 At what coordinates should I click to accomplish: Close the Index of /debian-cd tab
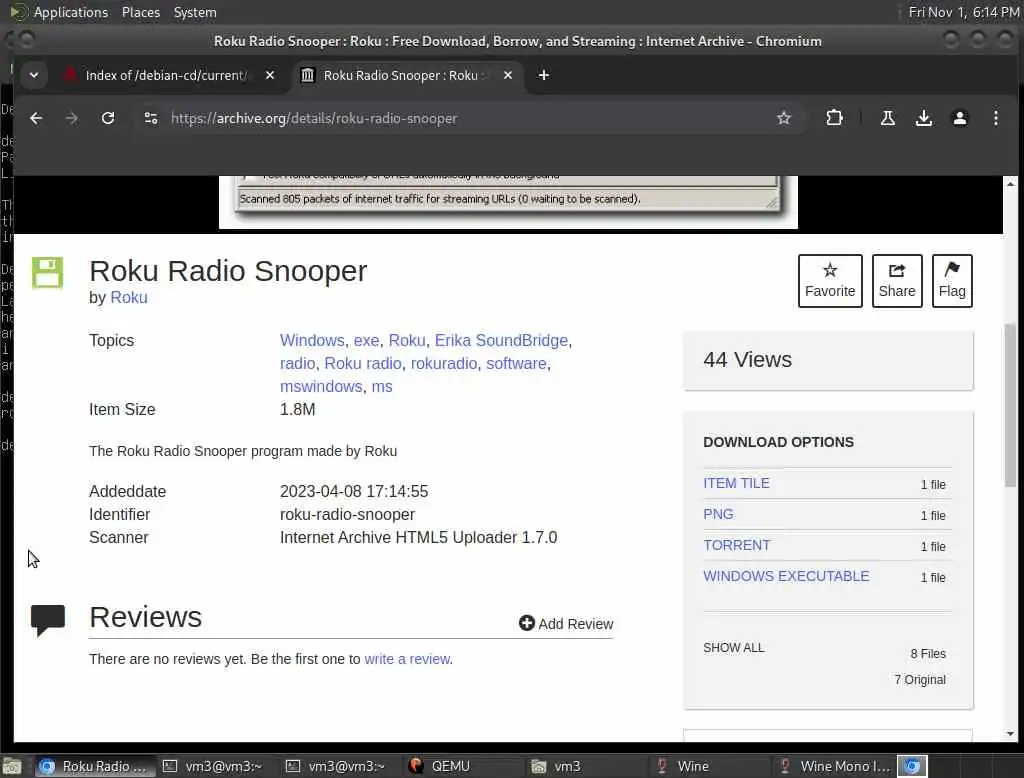pyautogui.click(x=270, y=75)
